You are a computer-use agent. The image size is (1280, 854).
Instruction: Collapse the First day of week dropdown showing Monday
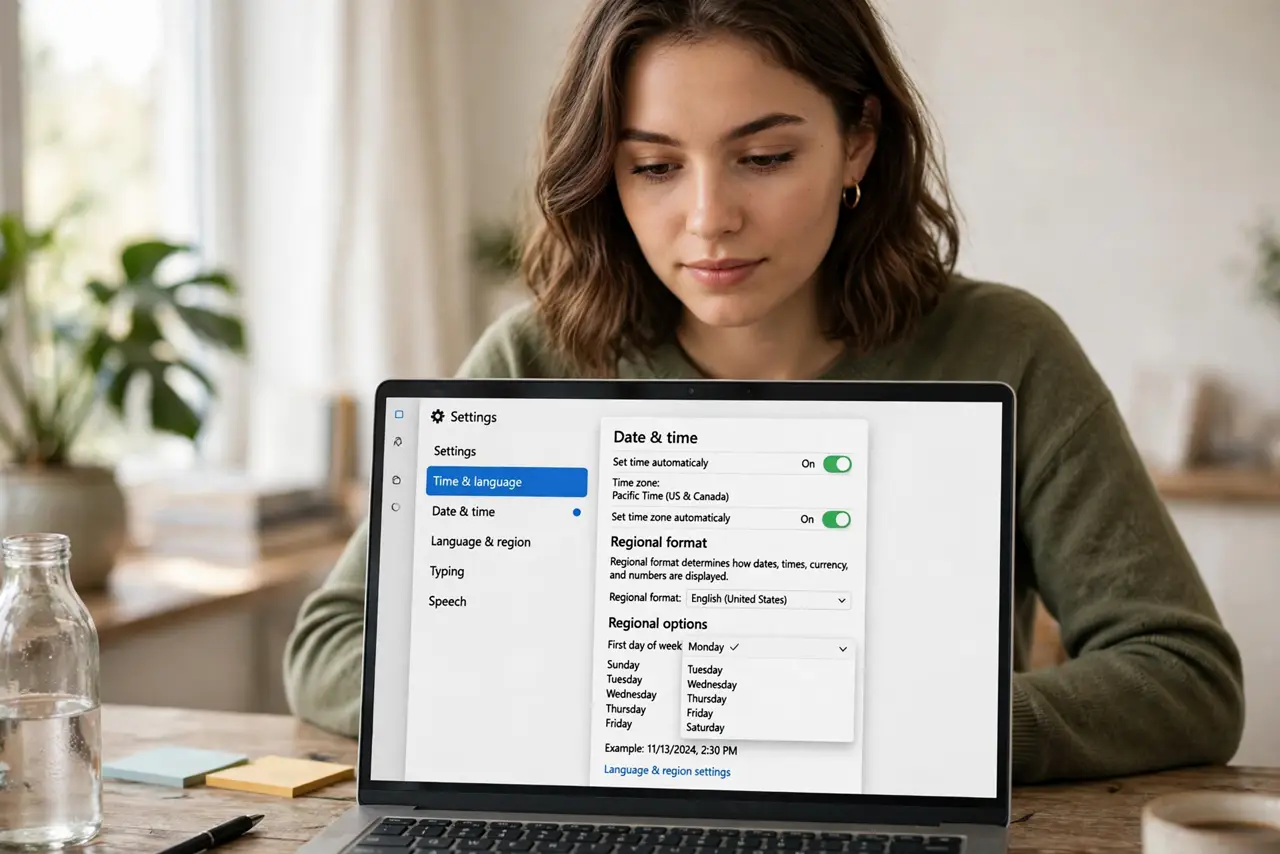[769, 647]
